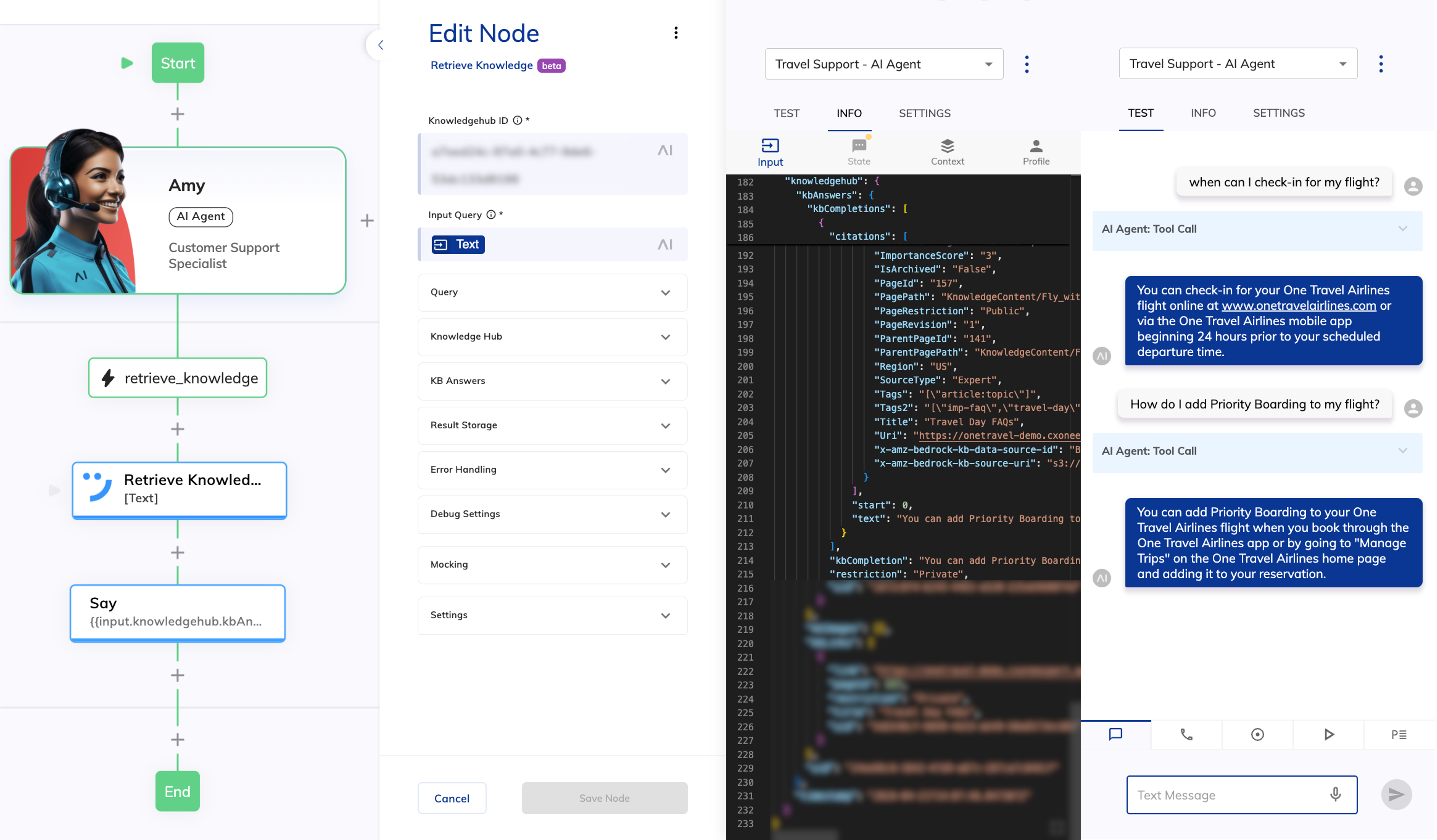Toggle AI mode on Input Query field
Viewport: 1437px width, 840px height.
coord(665,245)
